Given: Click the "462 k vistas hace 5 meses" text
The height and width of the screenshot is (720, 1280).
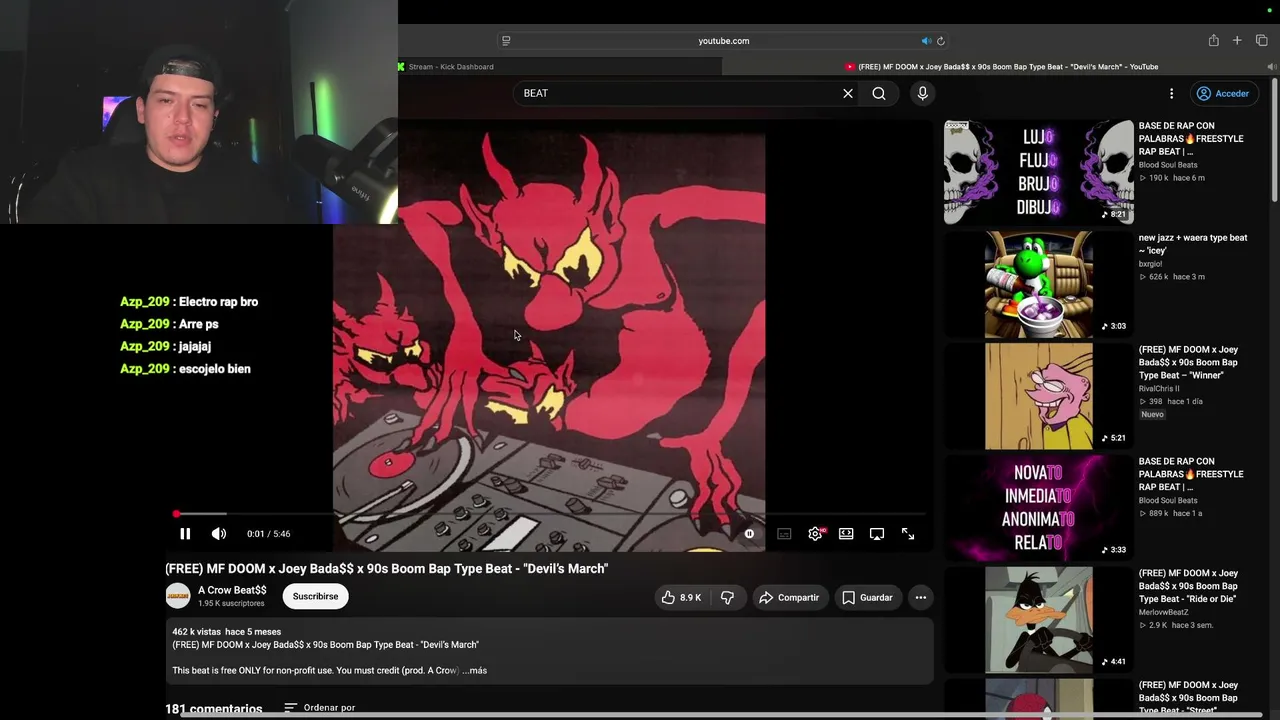Looking at the screenshot, I should [x=227, y=632].
